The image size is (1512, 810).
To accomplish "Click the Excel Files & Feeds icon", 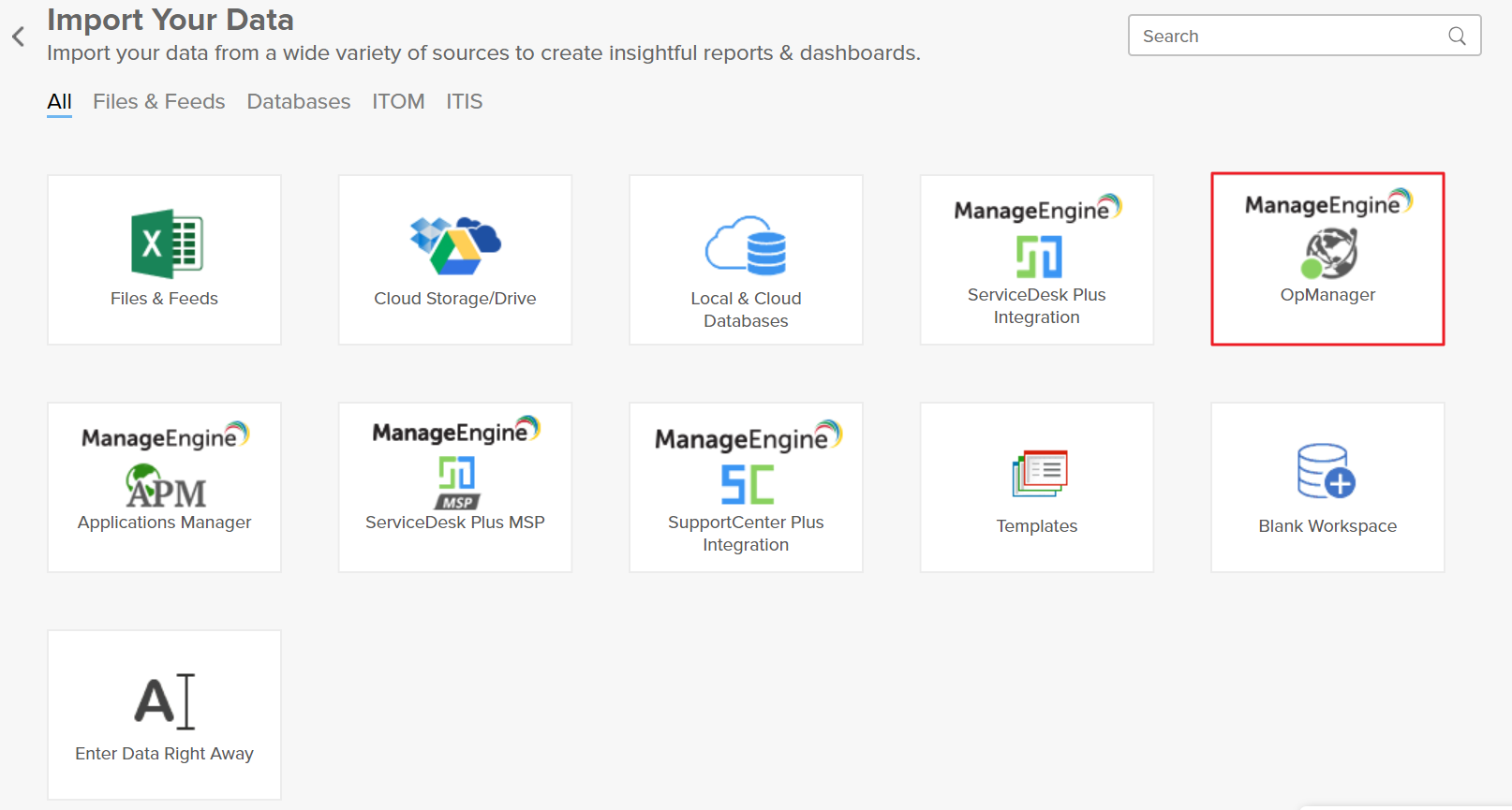I will (x=167, y=243).
